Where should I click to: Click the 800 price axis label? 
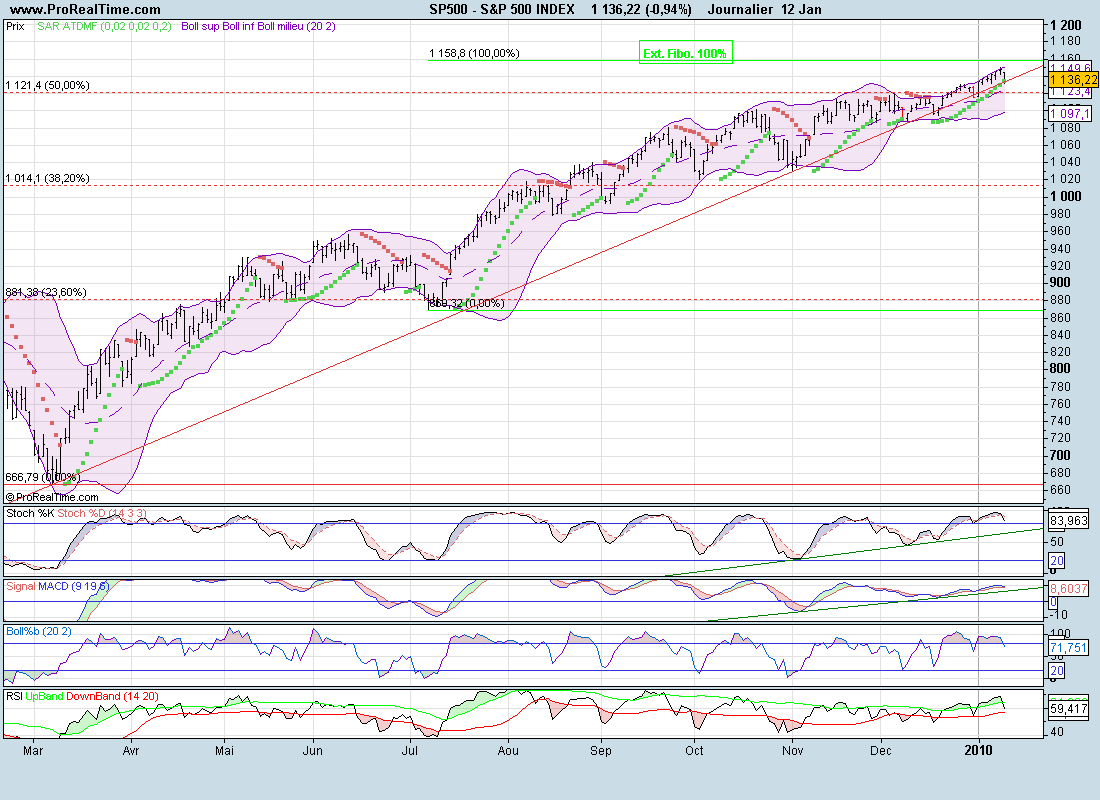click(x=1060, y=368)
